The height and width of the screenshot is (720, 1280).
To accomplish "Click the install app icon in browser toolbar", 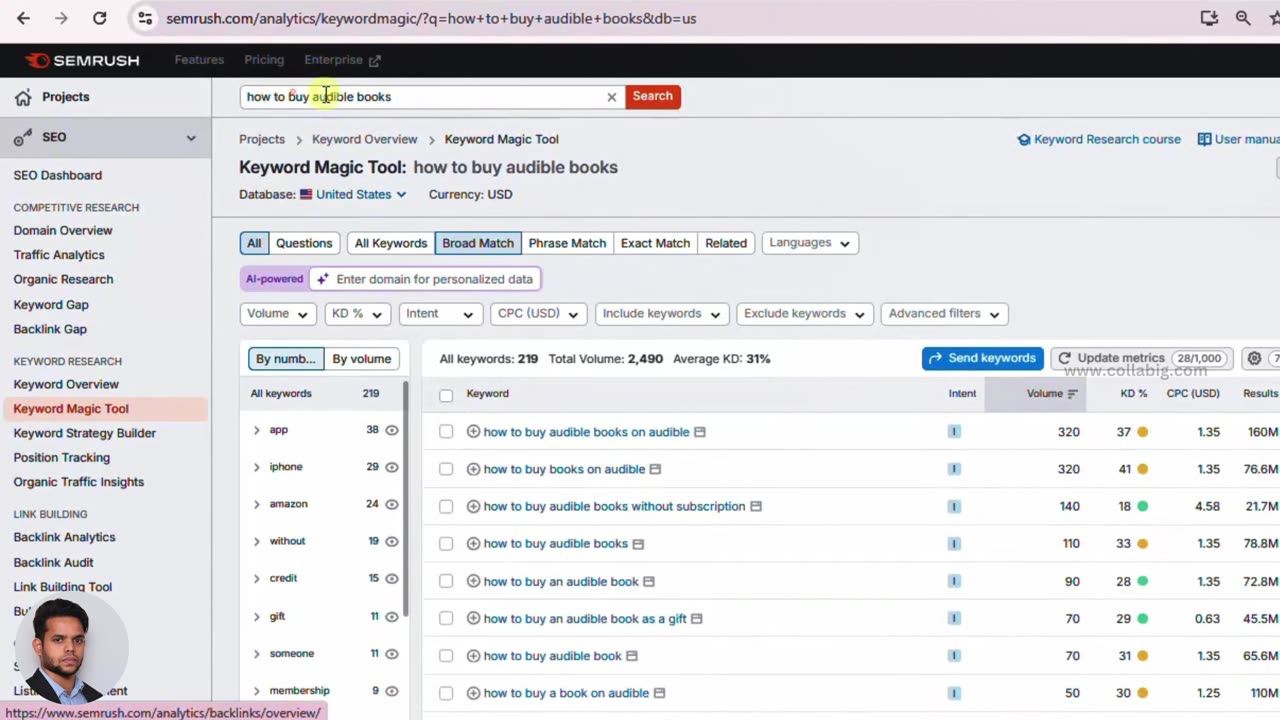I will coord(1209,18).
